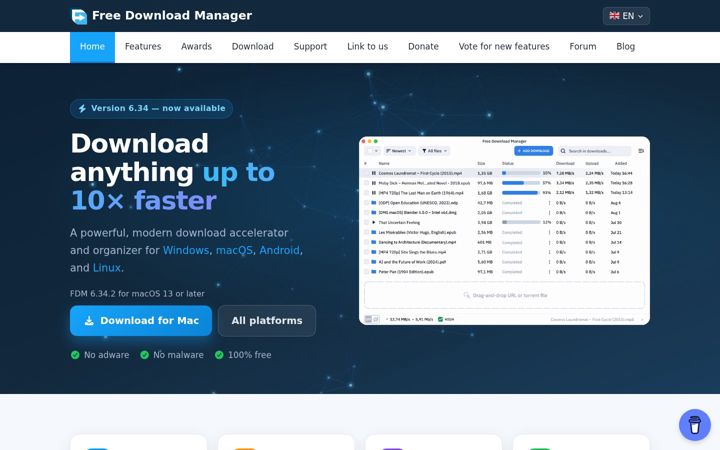
Task: Click the 'Download anything up to 10× faster' headline
Action: [x=173, y=172]
